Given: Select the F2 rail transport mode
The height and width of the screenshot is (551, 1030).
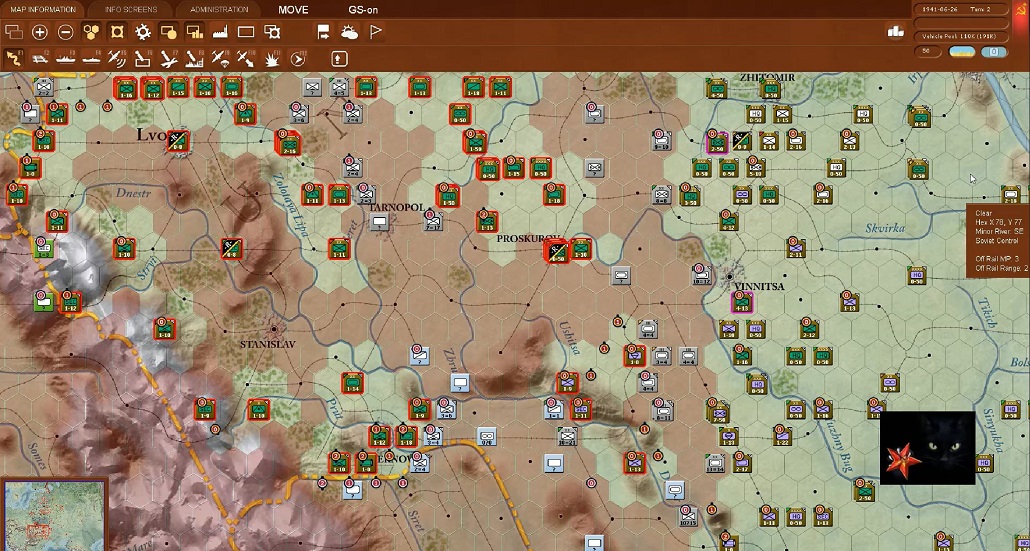Looking at the screenshot, I should coord(39,58).
